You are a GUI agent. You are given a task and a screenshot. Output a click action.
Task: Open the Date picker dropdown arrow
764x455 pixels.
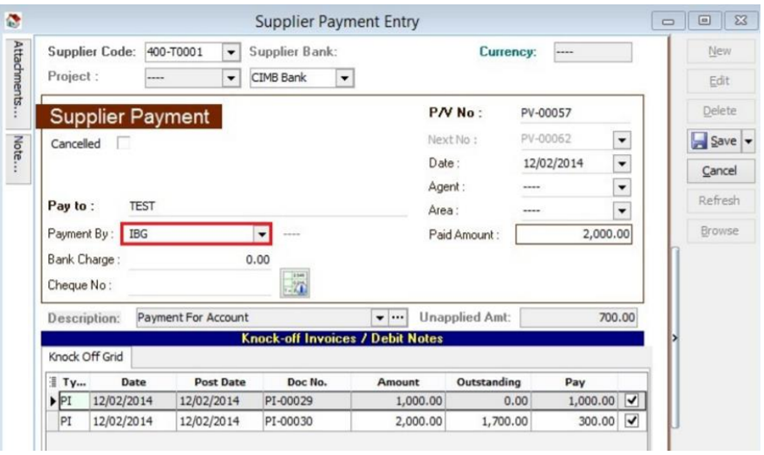coord(622,163)
